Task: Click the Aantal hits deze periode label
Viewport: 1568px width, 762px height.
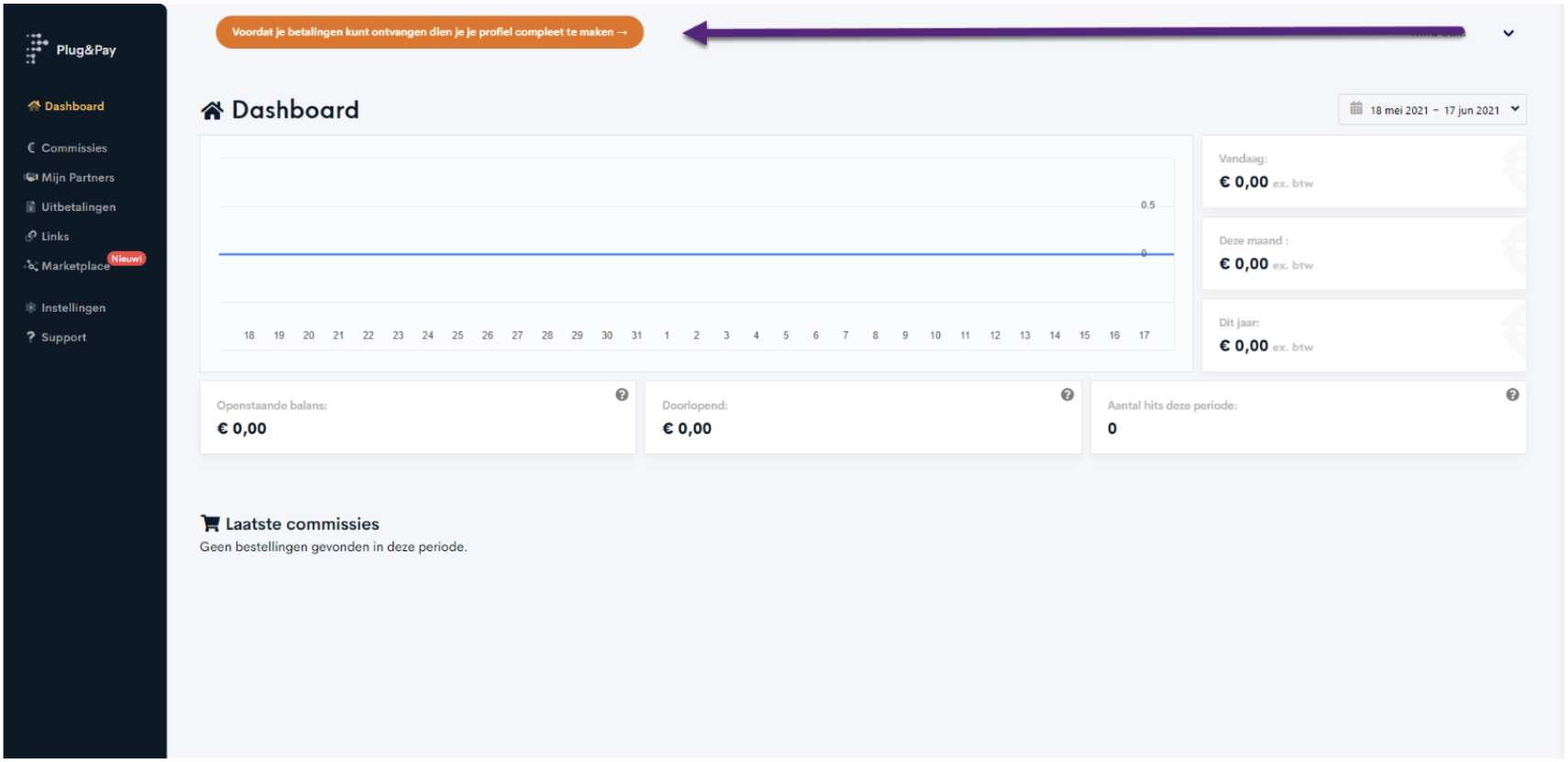Action: (x=1172, y=405)
